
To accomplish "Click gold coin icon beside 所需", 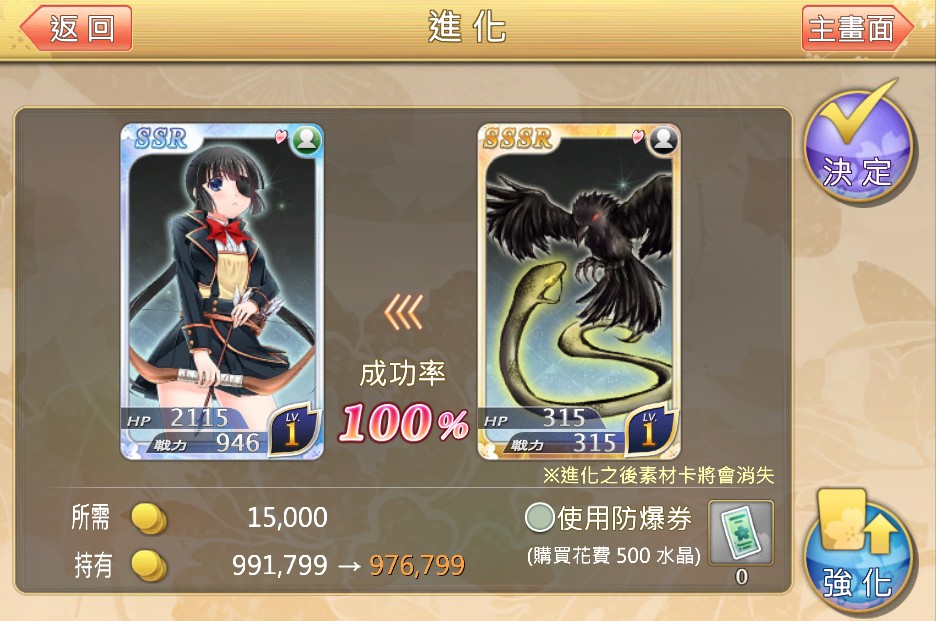I will [x=149, y=518].
